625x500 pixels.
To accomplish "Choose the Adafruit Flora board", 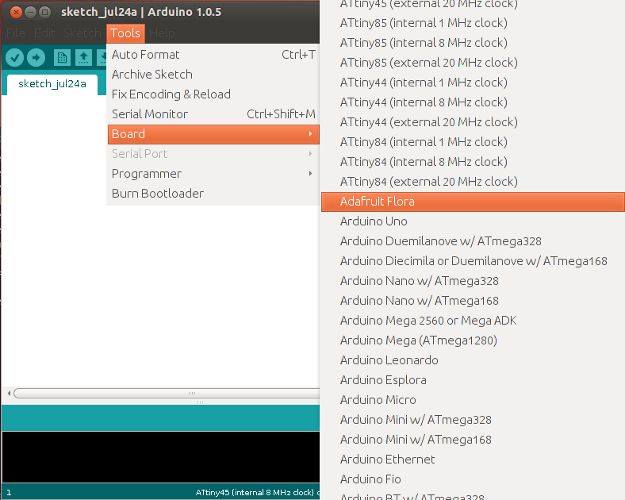I will 473,202.
